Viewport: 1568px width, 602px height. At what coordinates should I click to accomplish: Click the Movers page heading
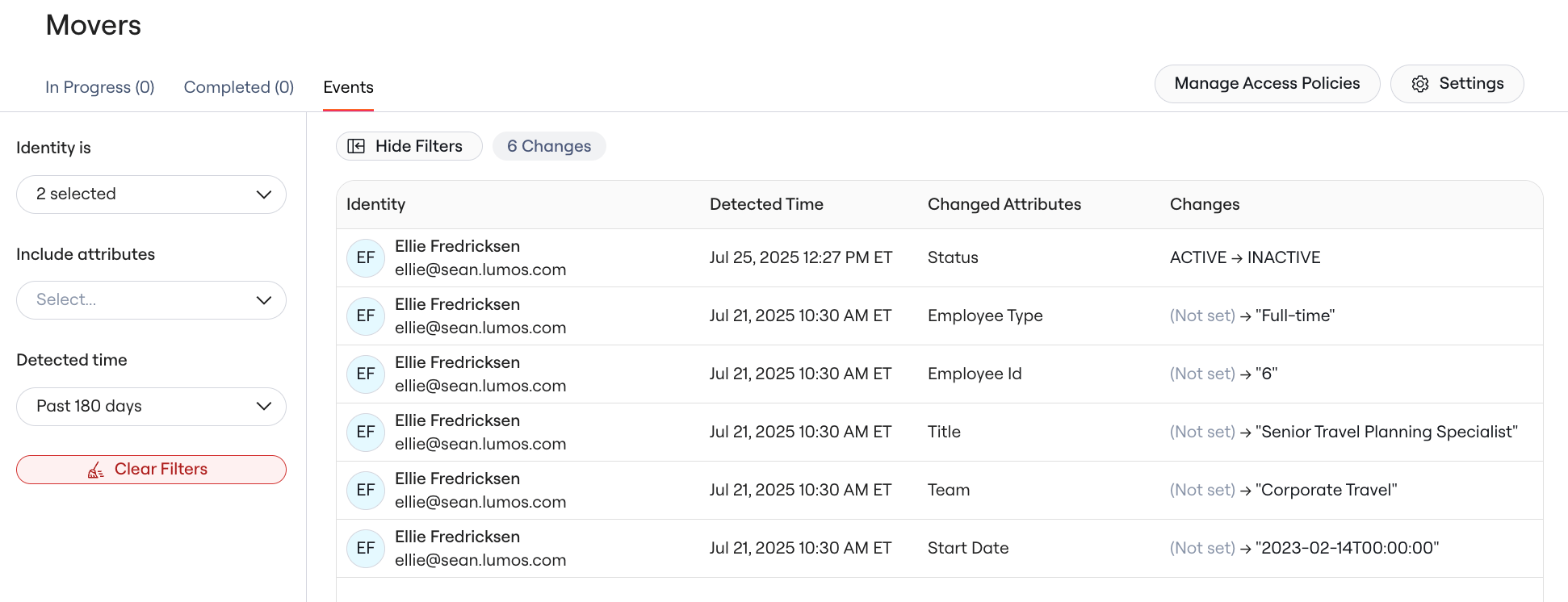(x=94, y=25)
